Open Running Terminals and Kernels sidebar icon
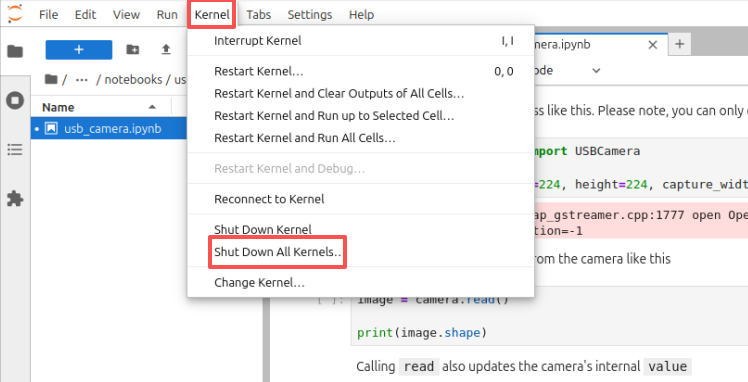 tap(15, 101)
